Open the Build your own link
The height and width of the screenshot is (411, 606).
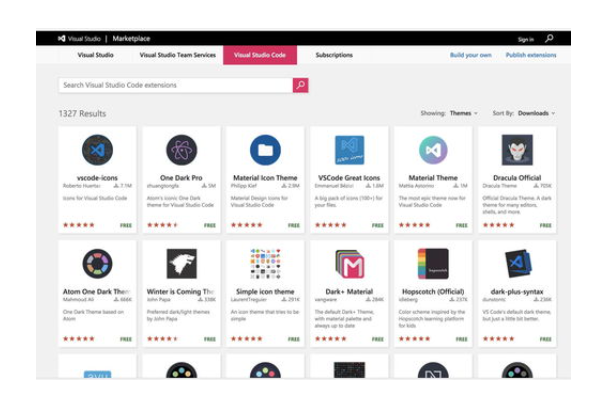pyautogui.click(x=471, y=55)
